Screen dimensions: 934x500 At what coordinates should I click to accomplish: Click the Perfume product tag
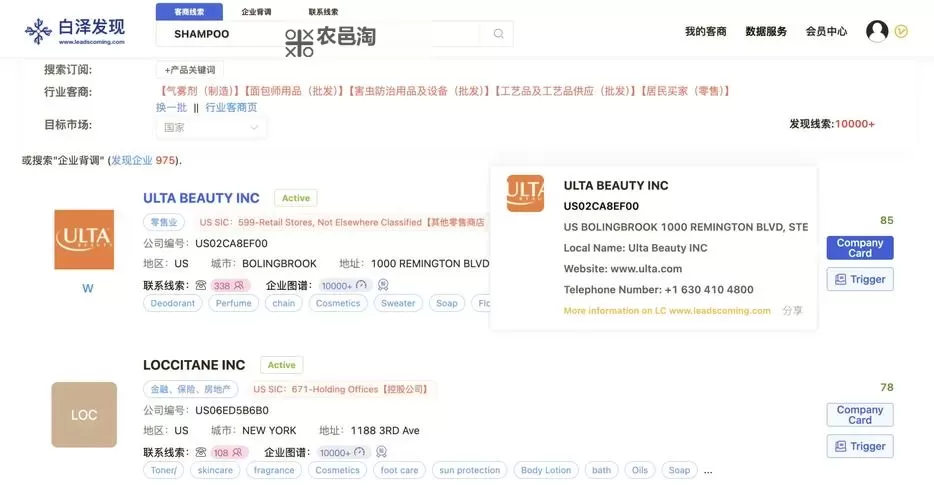tap(234, 303)
